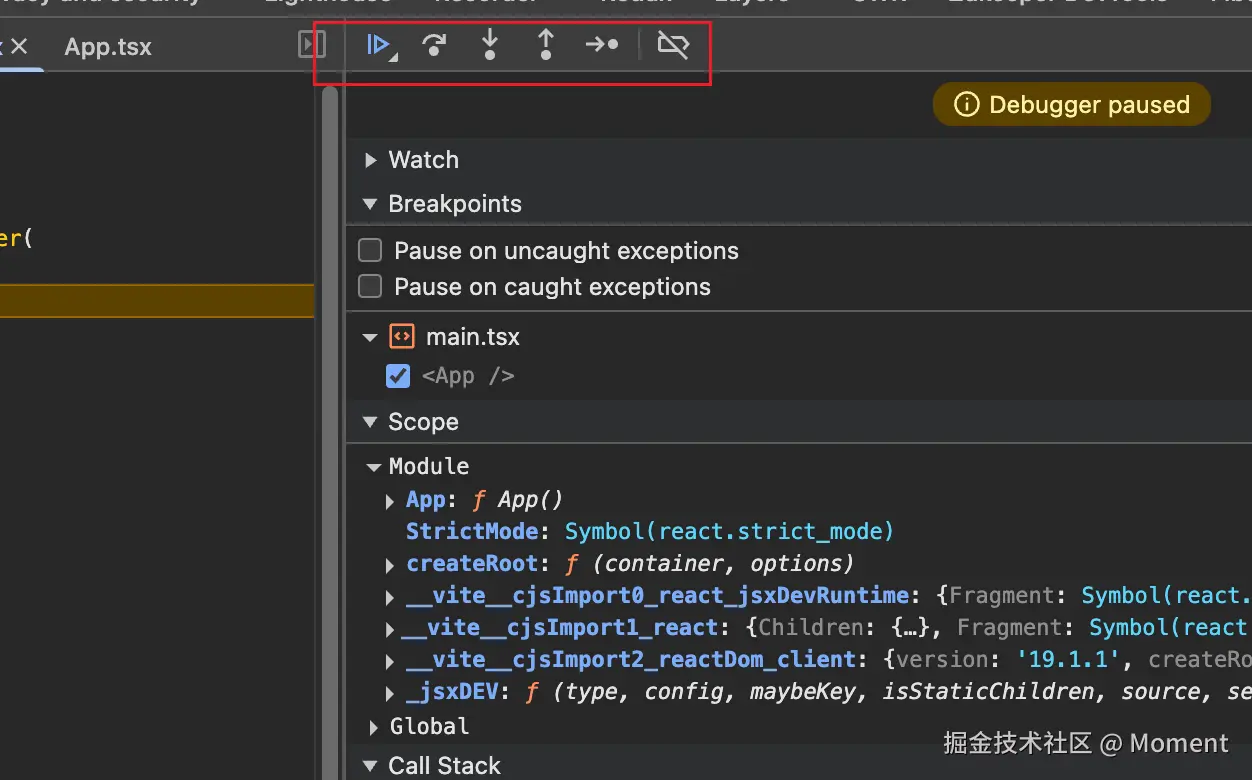Expand the App function entry
Screen dimensions: 1252x780
tap(390, 500)
